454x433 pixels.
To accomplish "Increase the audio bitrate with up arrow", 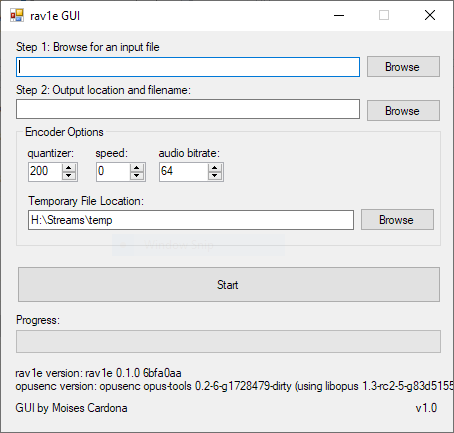I will click(215, 168).
